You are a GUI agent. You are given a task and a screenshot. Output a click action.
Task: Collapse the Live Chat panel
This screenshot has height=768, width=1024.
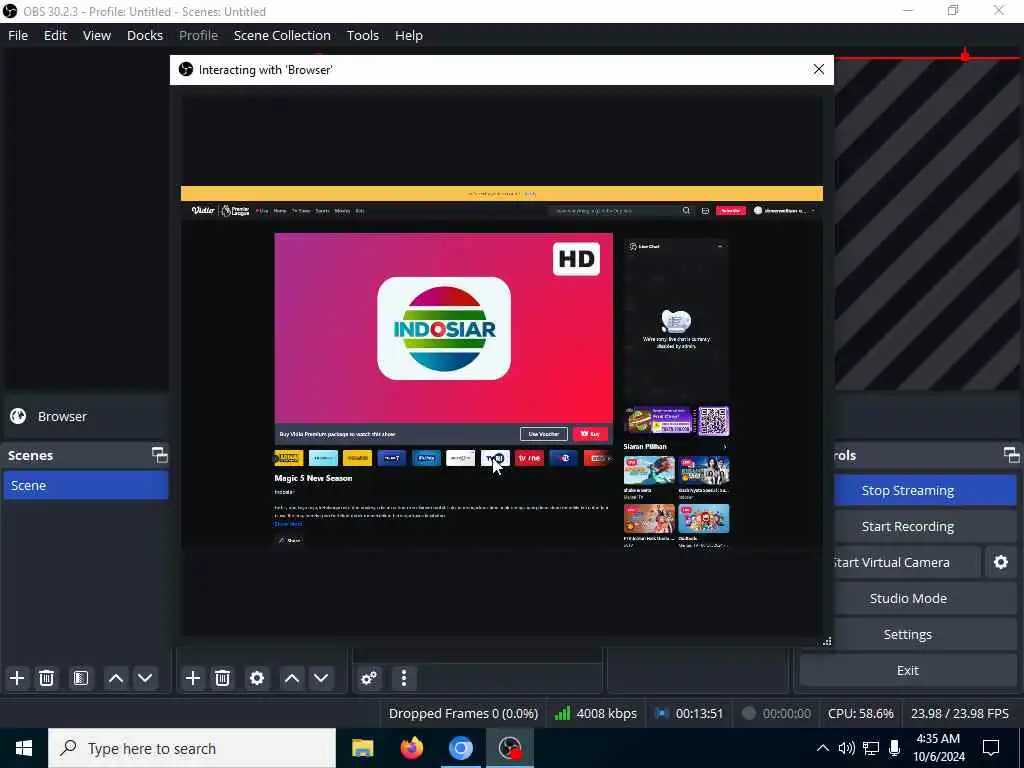click(x=720, y=246)
